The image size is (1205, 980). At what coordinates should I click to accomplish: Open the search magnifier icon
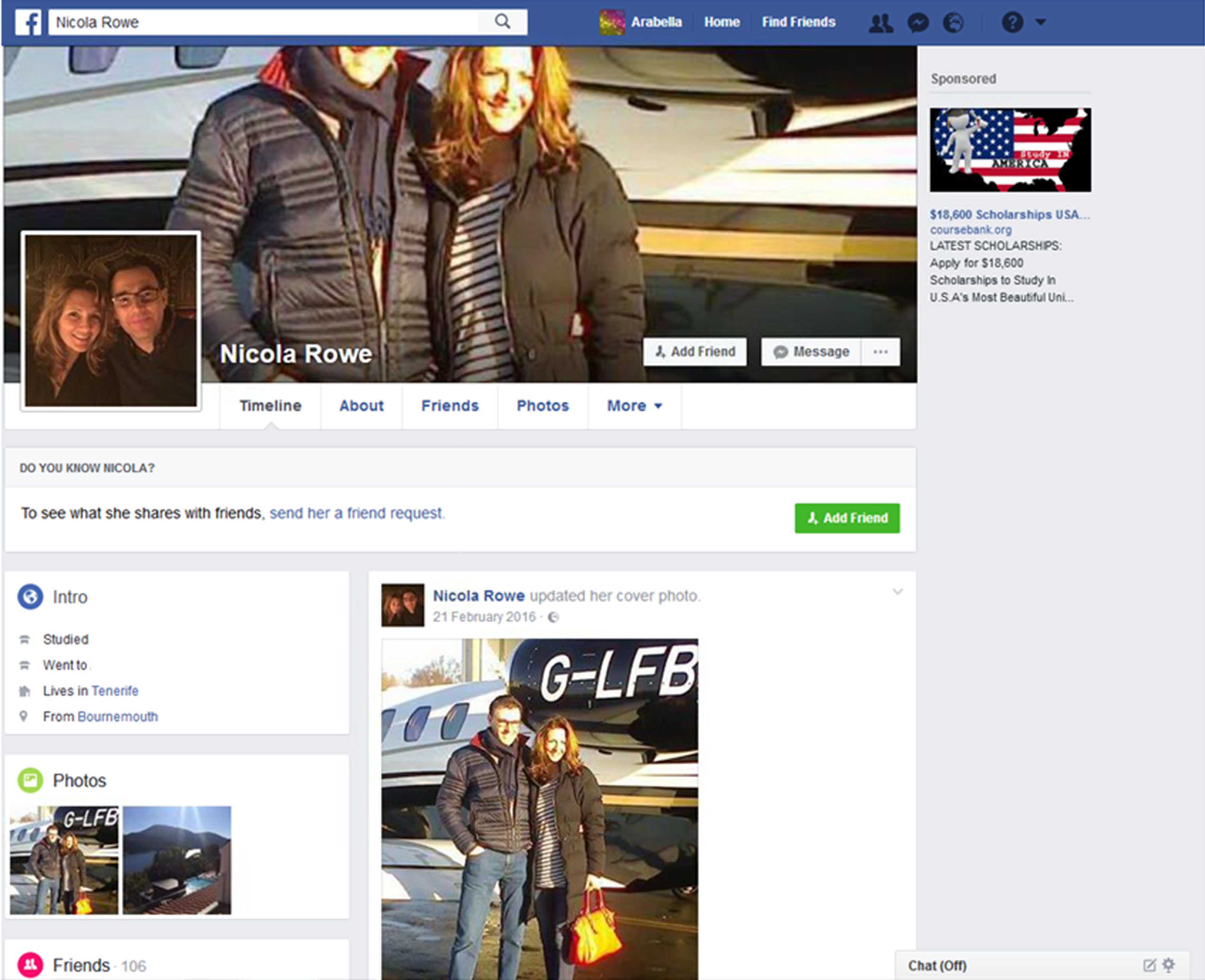(502, 21)
